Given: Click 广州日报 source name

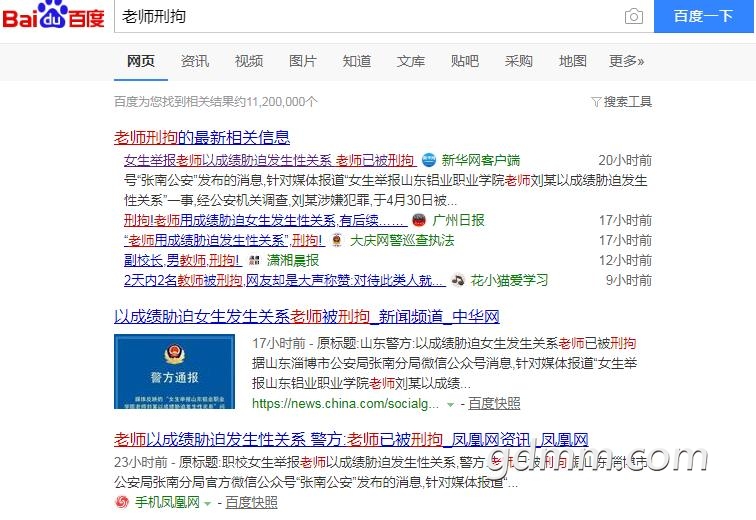Looking at the screenshot, I should pos(459,220).
